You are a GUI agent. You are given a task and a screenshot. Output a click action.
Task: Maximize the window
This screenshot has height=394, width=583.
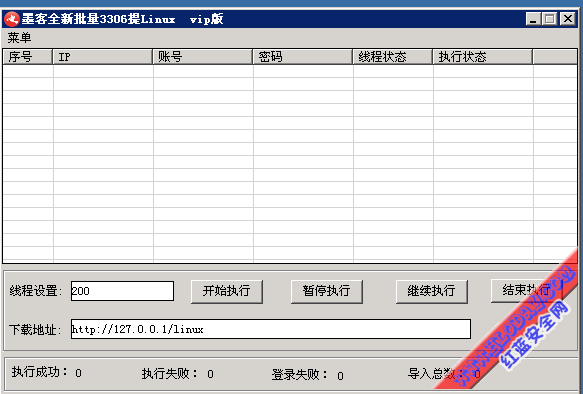[550, 19]
